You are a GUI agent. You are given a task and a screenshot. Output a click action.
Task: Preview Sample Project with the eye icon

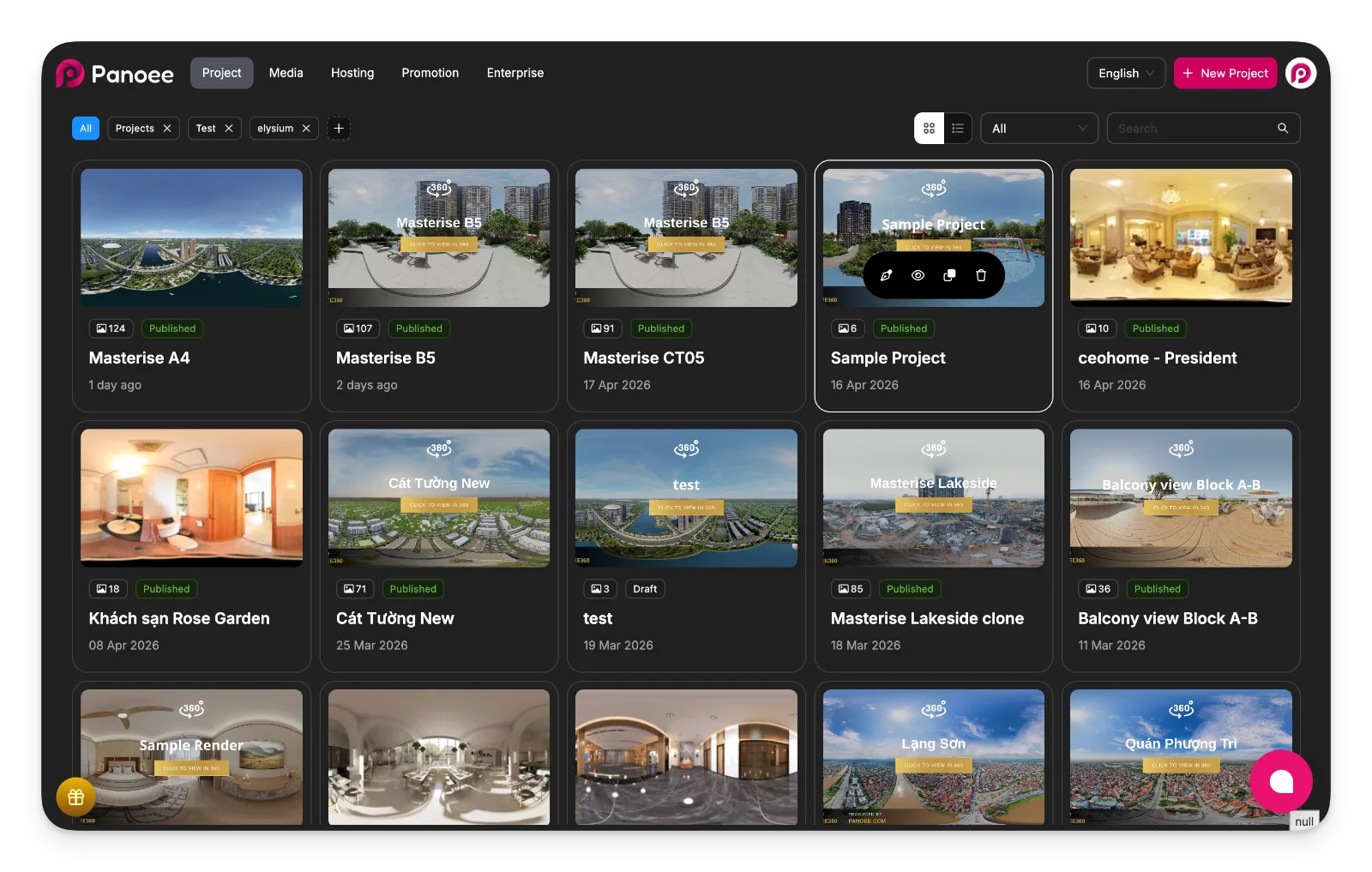click(x=918, y=275)
